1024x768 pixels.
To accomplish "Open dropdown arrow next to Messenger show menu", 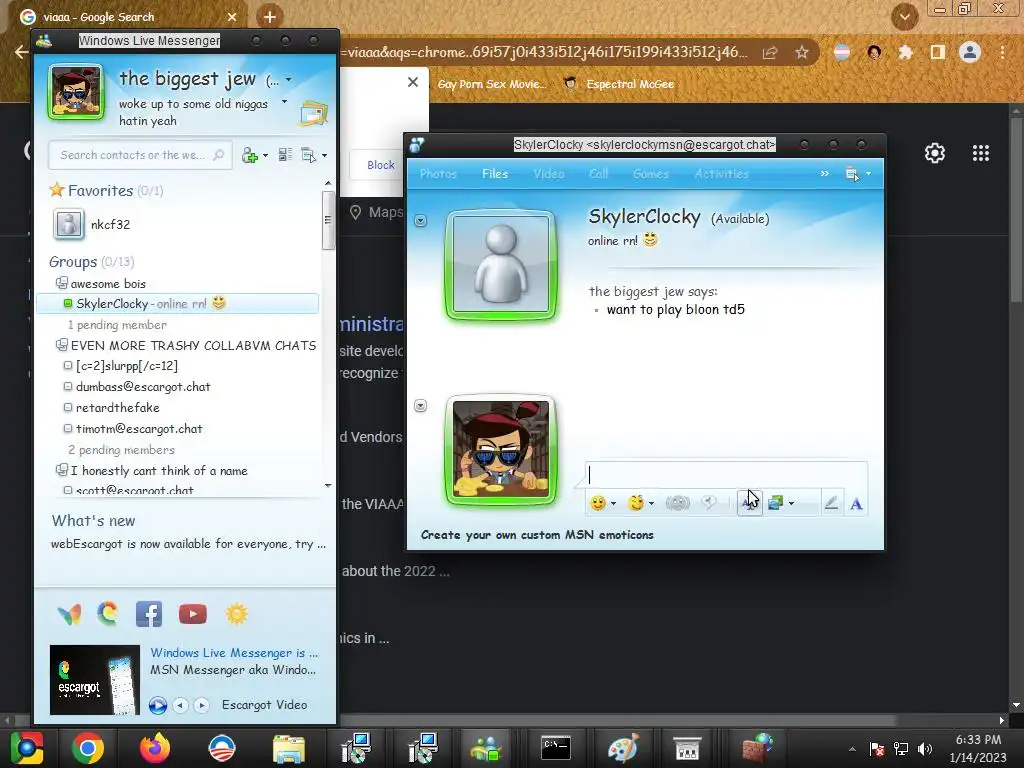I will [324, 156].
